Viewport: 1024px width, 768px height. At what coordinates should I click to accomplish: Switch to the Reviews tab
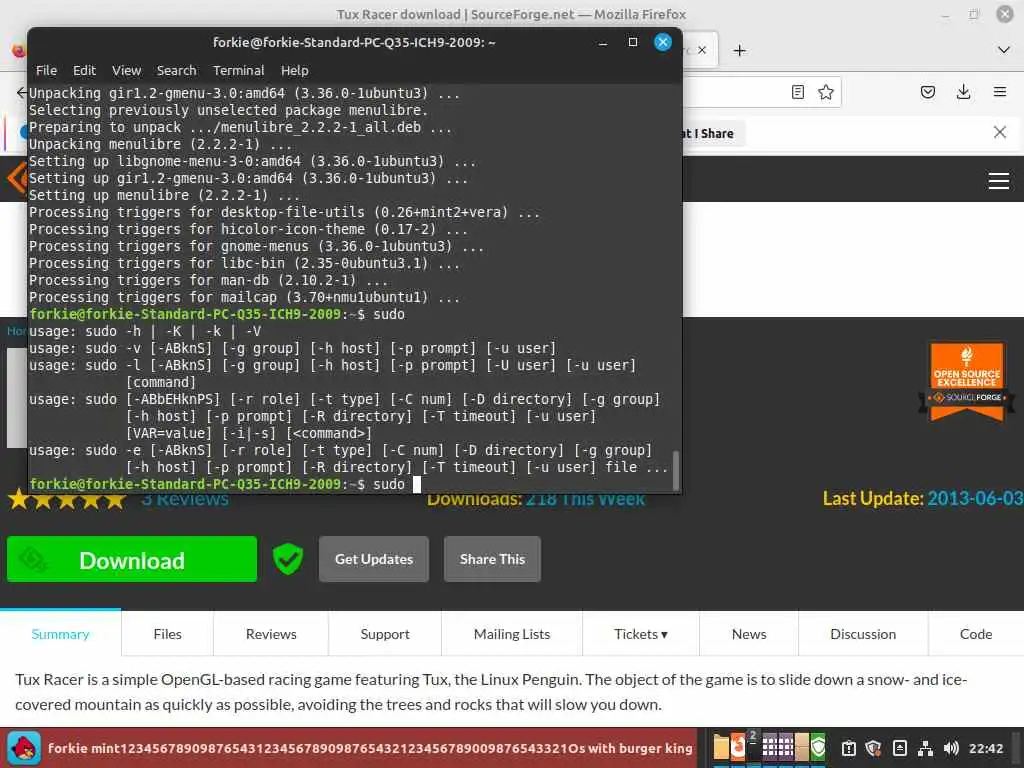[x=271, y=634]
